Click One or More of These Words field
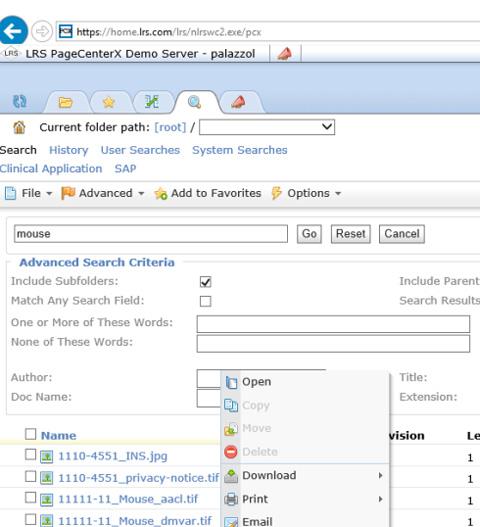The width and height of the screenshot is (480, 527). 333,324
